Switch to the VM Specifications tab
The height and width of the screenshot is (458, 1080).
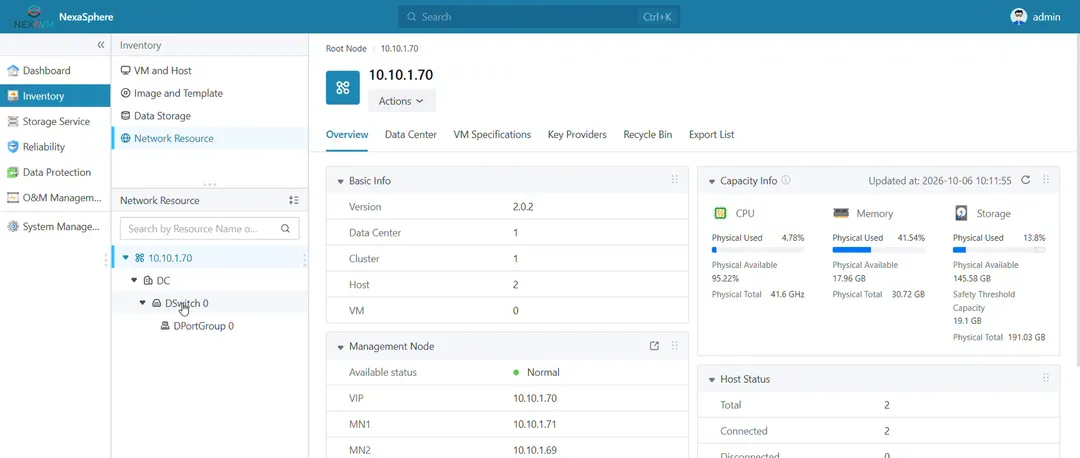(492, 135)
